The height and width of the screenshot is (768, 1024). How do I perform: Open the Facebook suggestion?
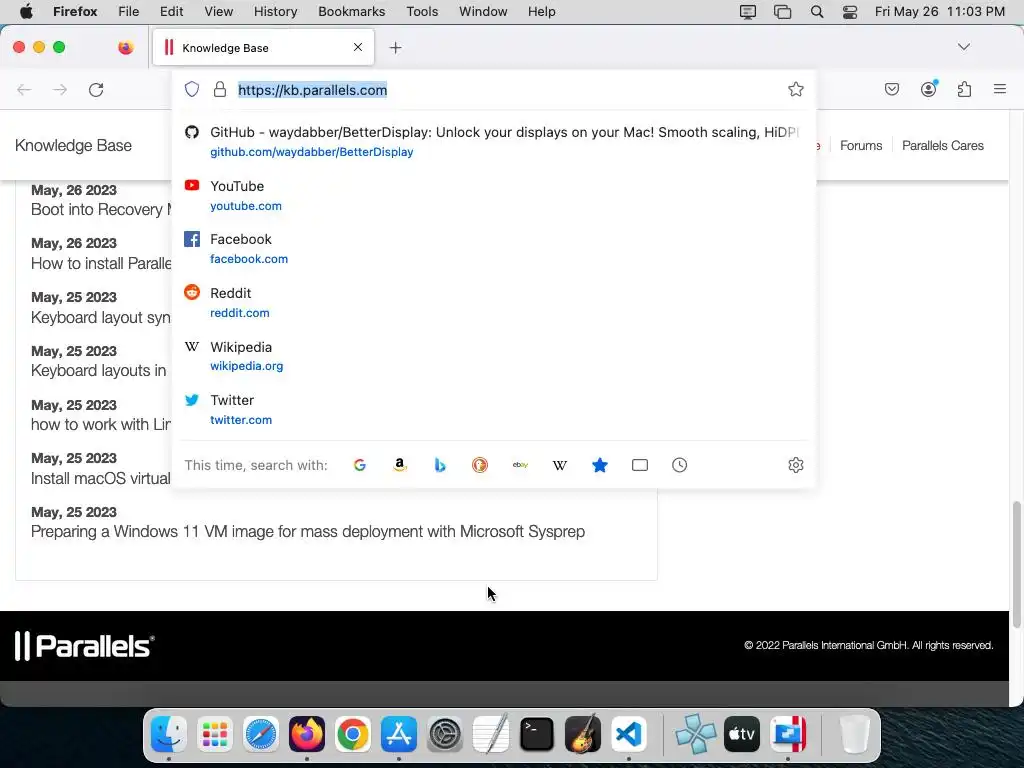click(494, 248)
